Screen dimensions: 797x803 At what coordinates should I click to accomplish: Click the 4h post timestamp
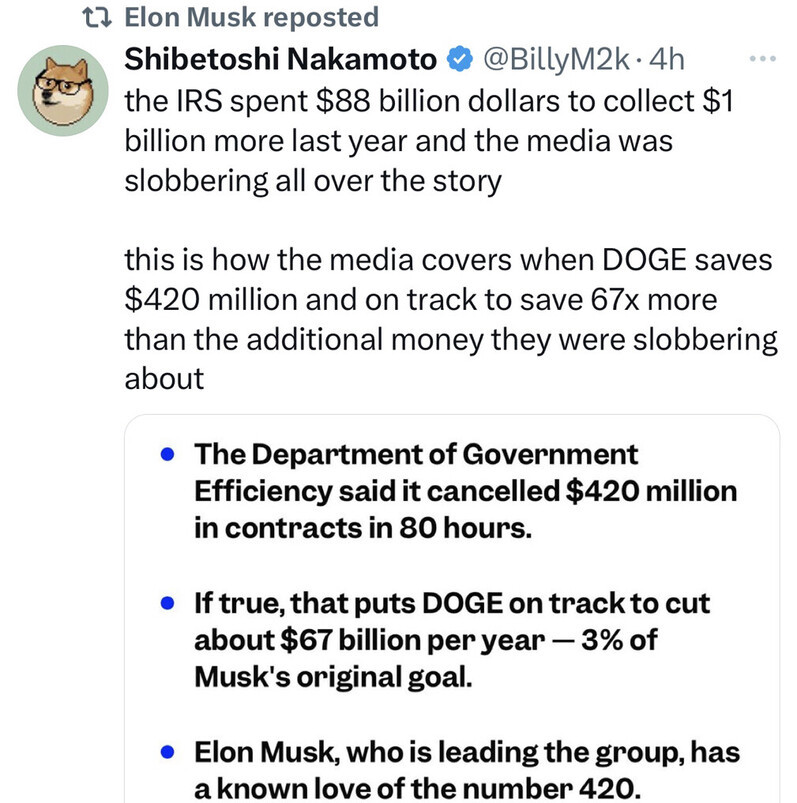tap(666, 60)
